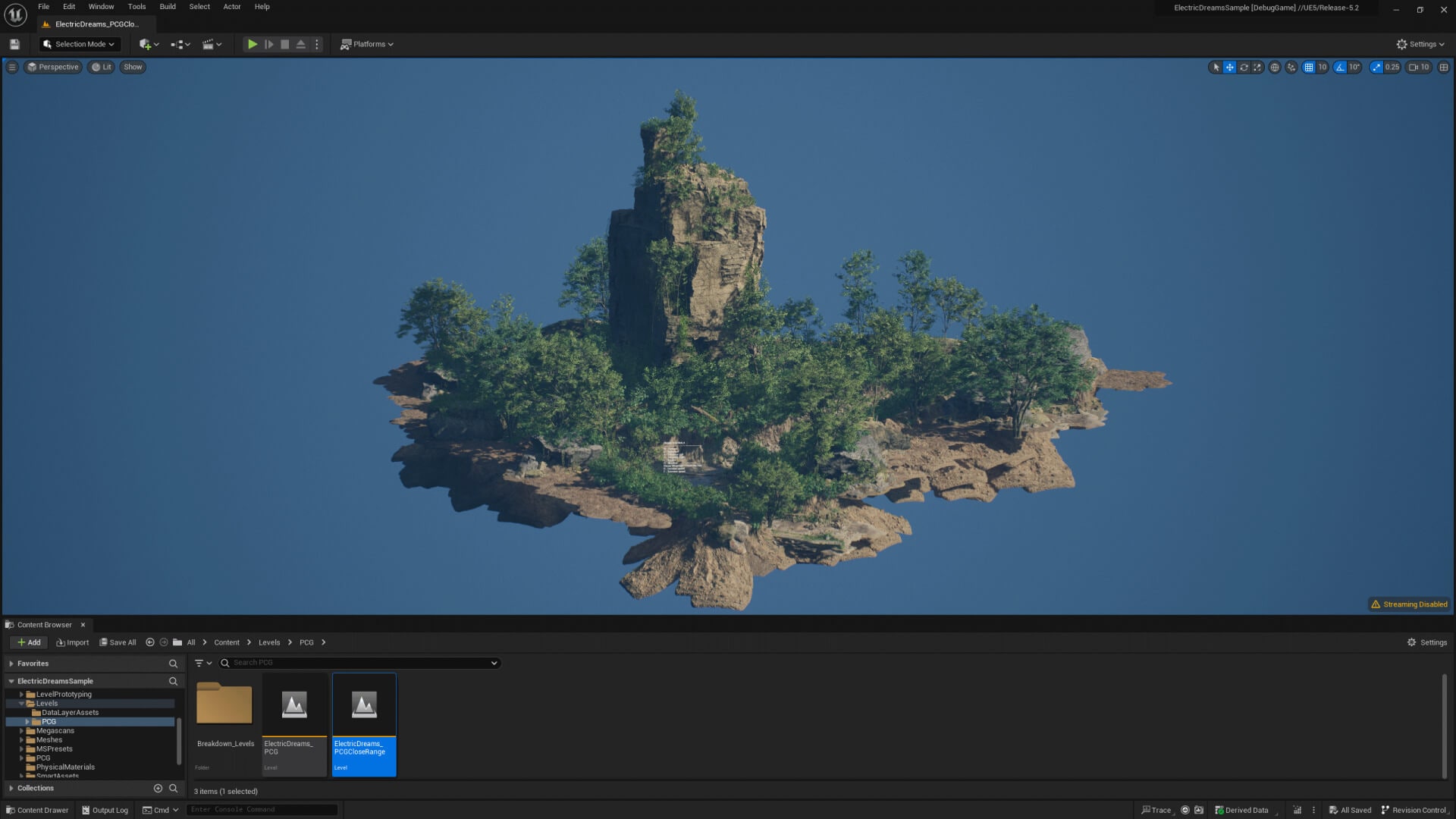Image resolution: width=1456 pixels, height=819 pixels.
Task: Save the current level using the floppy disk icon
Action: [x=14, y=44]
